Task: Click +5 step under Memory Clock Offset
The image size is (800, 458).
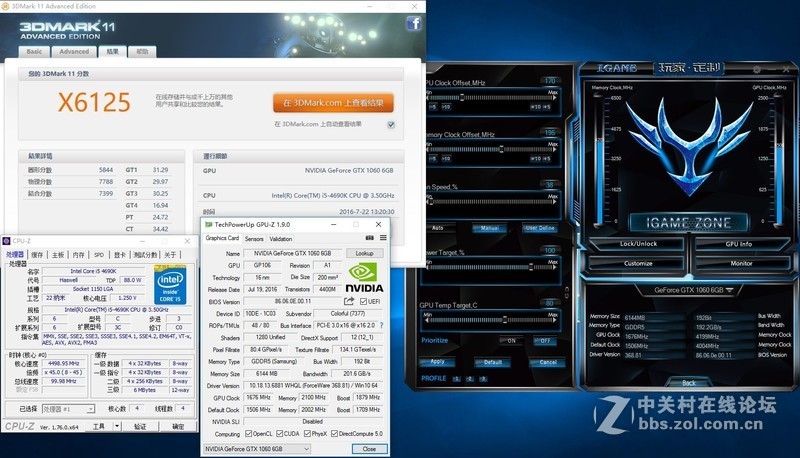Action: click(x=546, y=159)
